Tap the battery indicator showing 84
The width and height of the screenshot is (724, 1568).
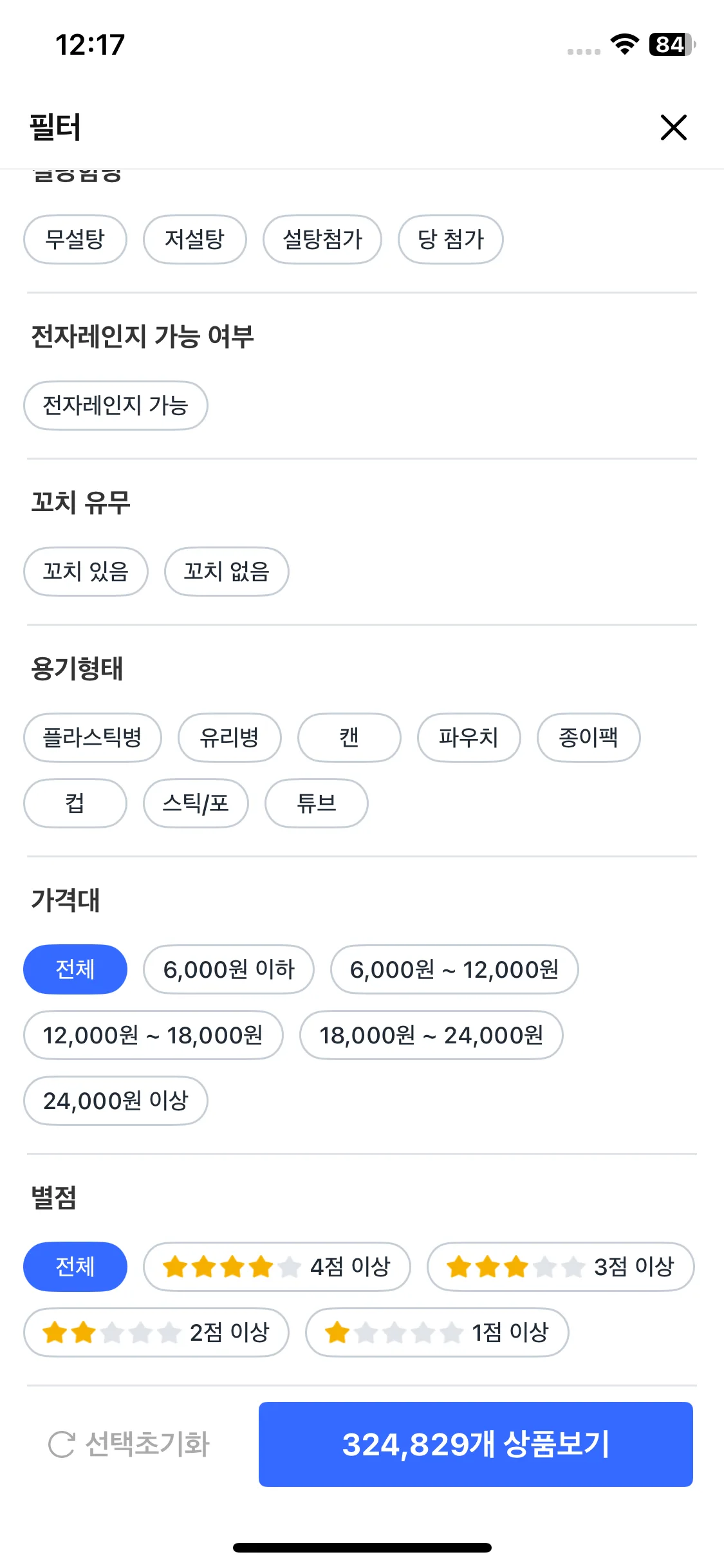(673, 44)
